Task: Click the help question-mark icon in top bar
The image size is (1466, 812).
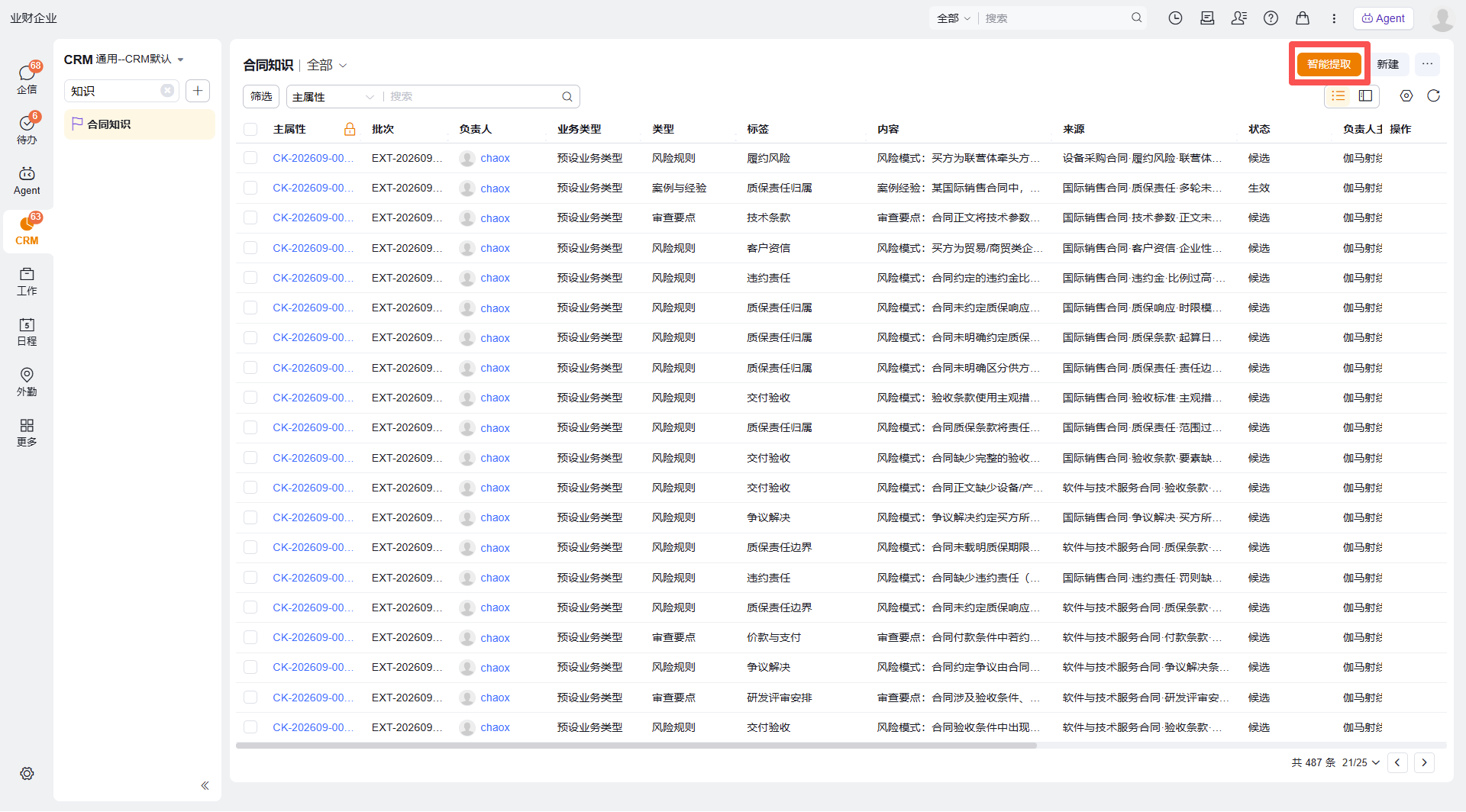Action: coord(1271,18)
